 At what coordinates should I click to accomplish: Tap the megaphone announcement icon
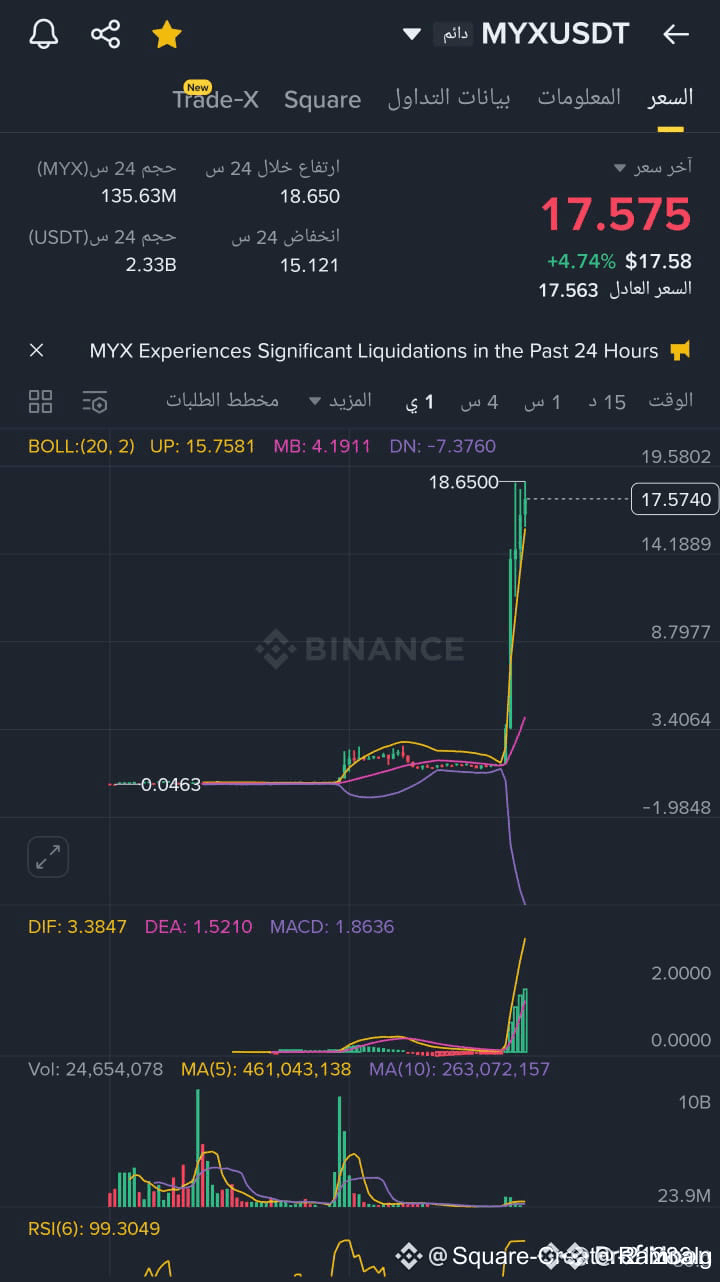pyautogui.click(x=681, y=351)
